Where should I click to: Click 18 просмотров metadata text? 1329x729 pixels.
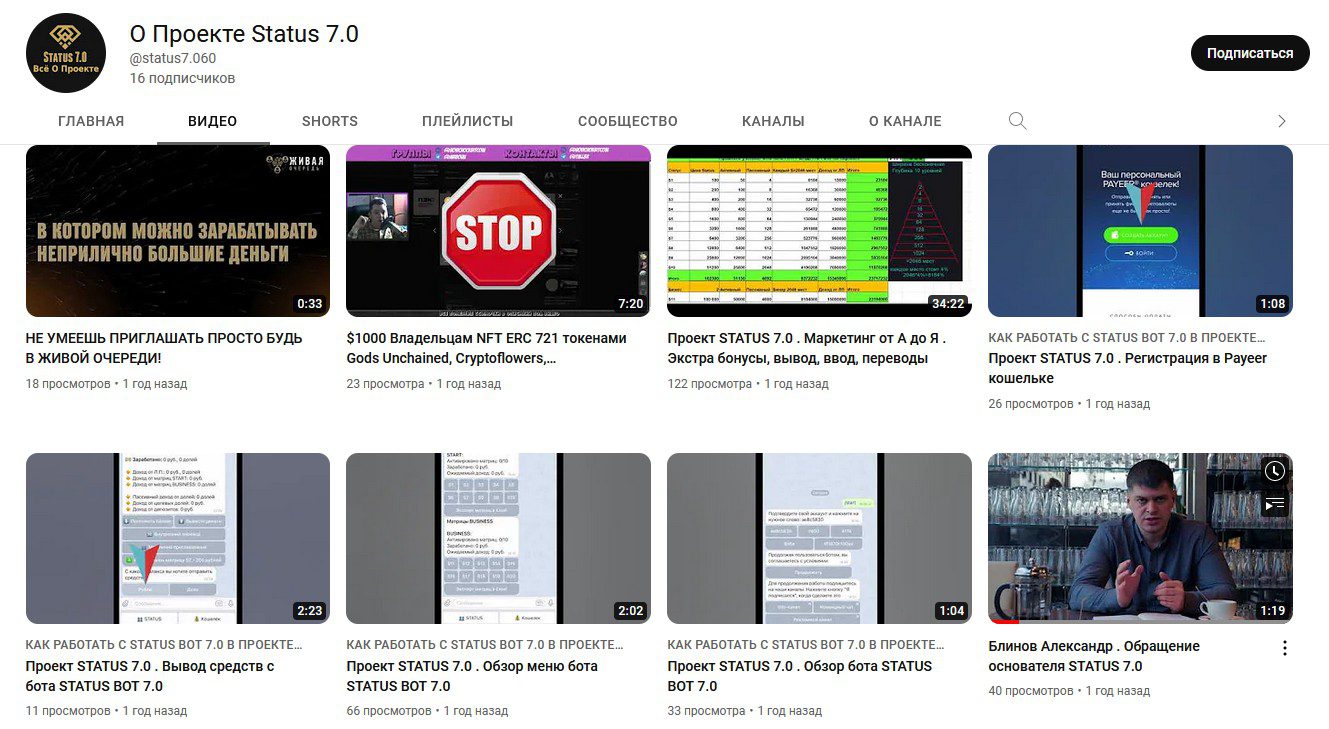coord(68,384)
